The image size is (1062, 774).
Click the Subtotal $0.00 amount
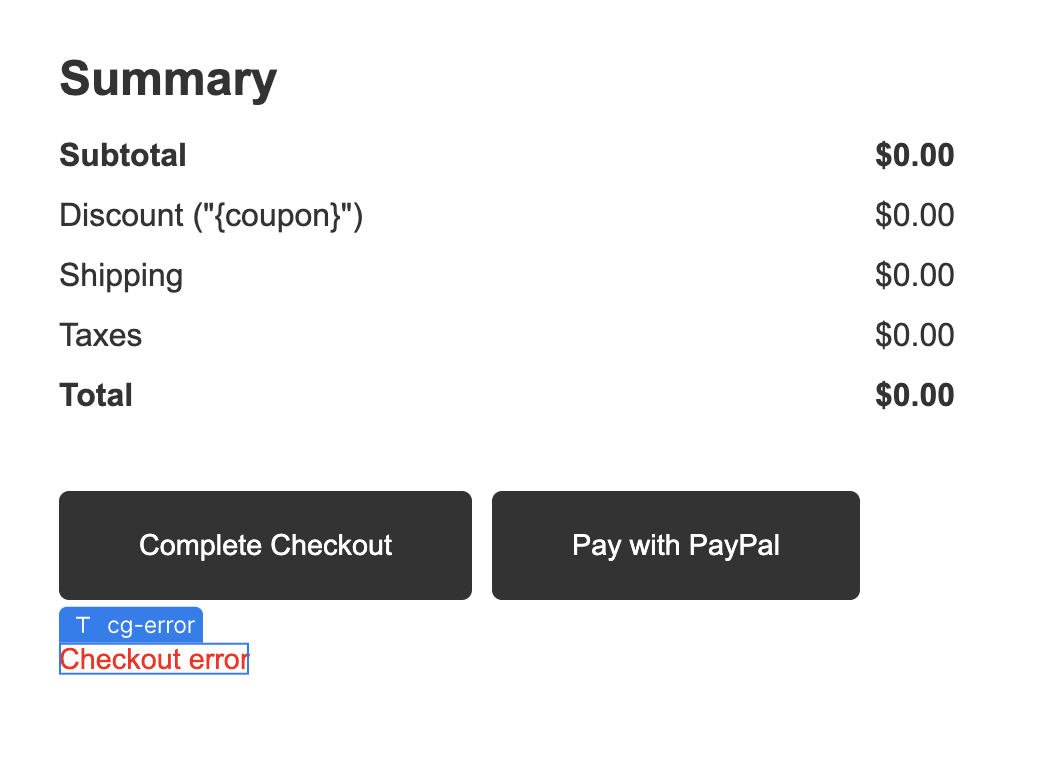[x=914, y=155]
